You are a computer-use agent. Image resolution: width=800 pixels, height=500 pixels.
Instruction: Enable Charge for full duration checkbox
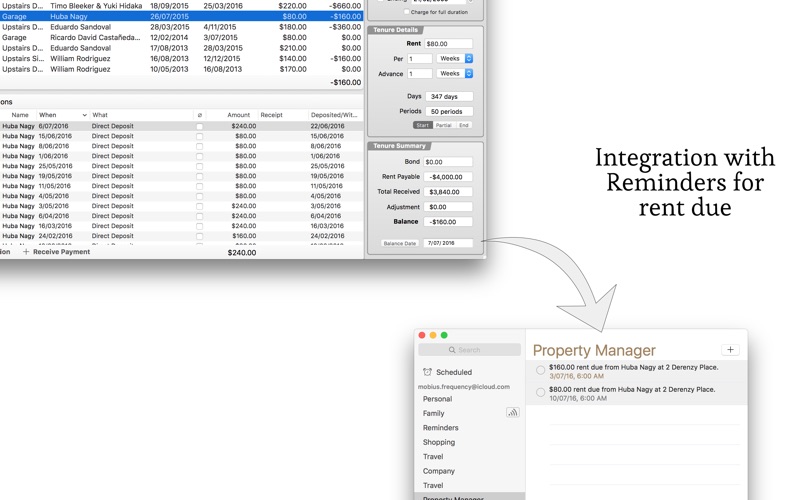(407, 11)
